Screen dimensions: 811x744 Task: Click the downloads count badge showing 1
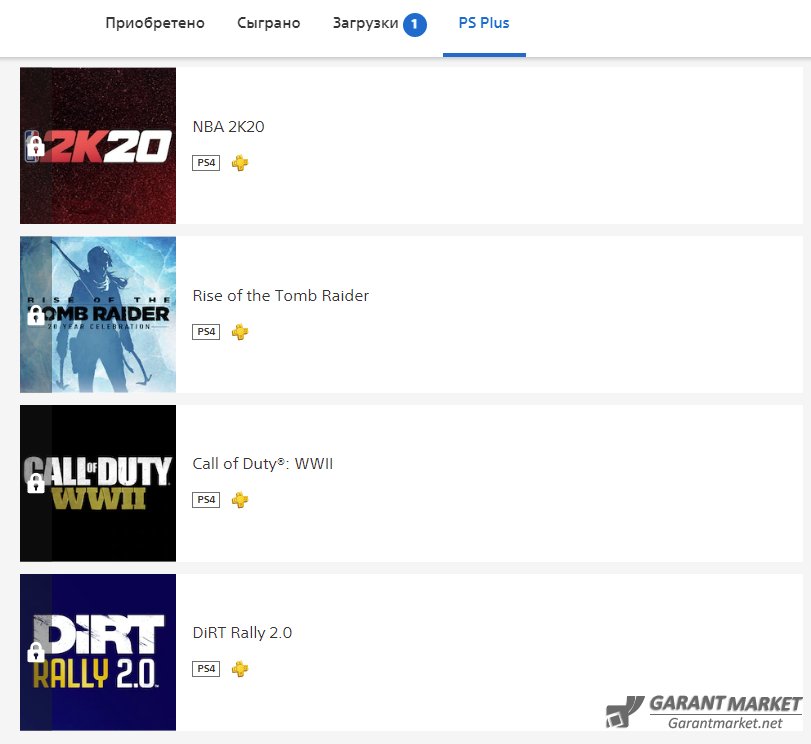pyautogui.click(x=415, y=24)
